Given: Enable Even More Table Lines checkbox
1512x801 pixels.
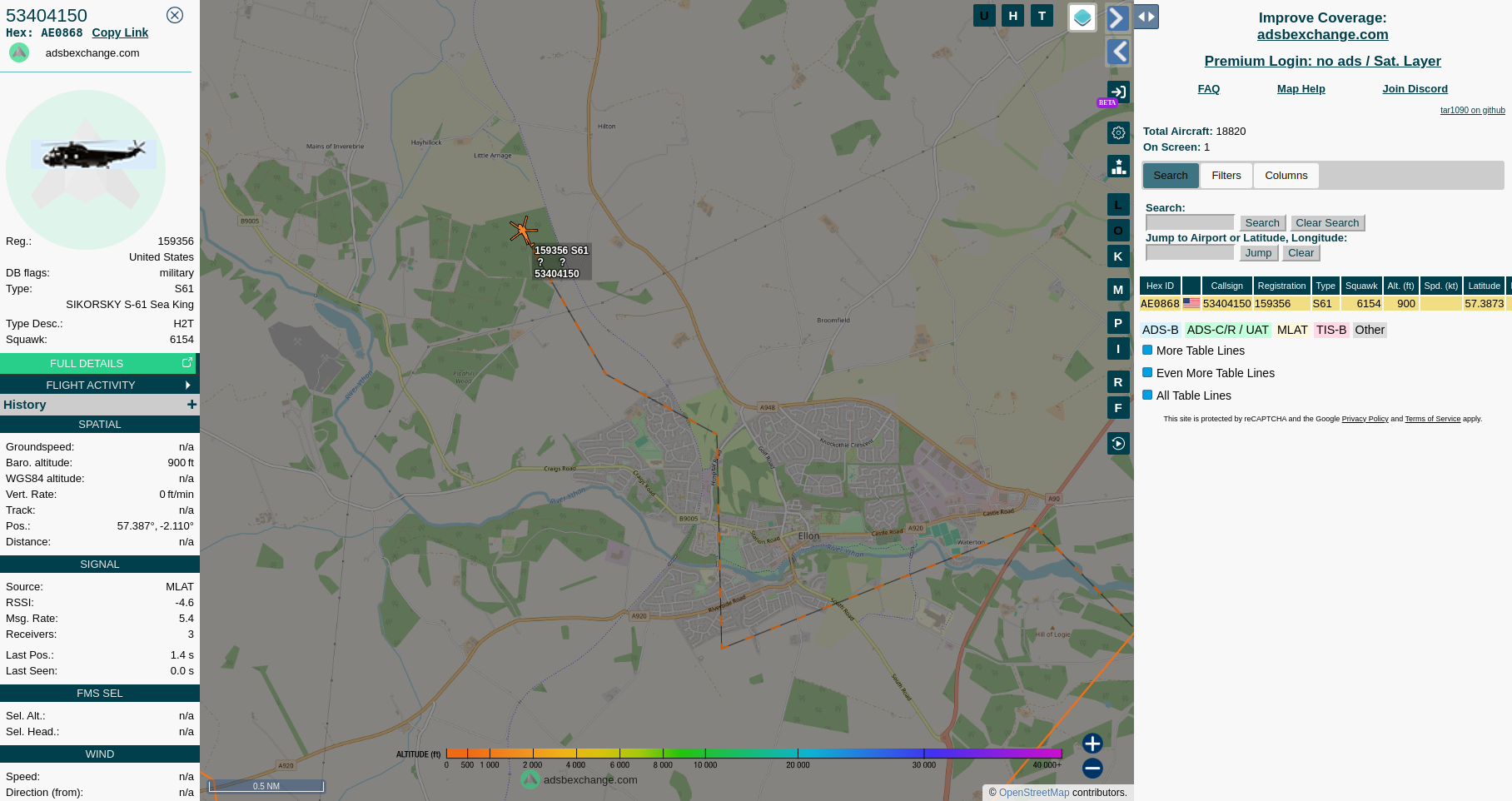Looking at the screenshot, I should (x=1147, y=373).
